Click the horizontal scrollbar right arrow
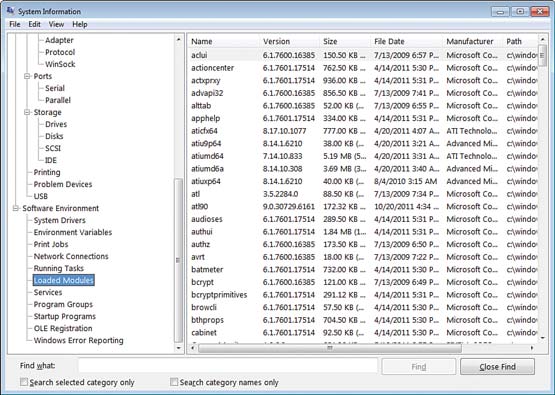Screen dimensions: 555x395 coord(532,348)
